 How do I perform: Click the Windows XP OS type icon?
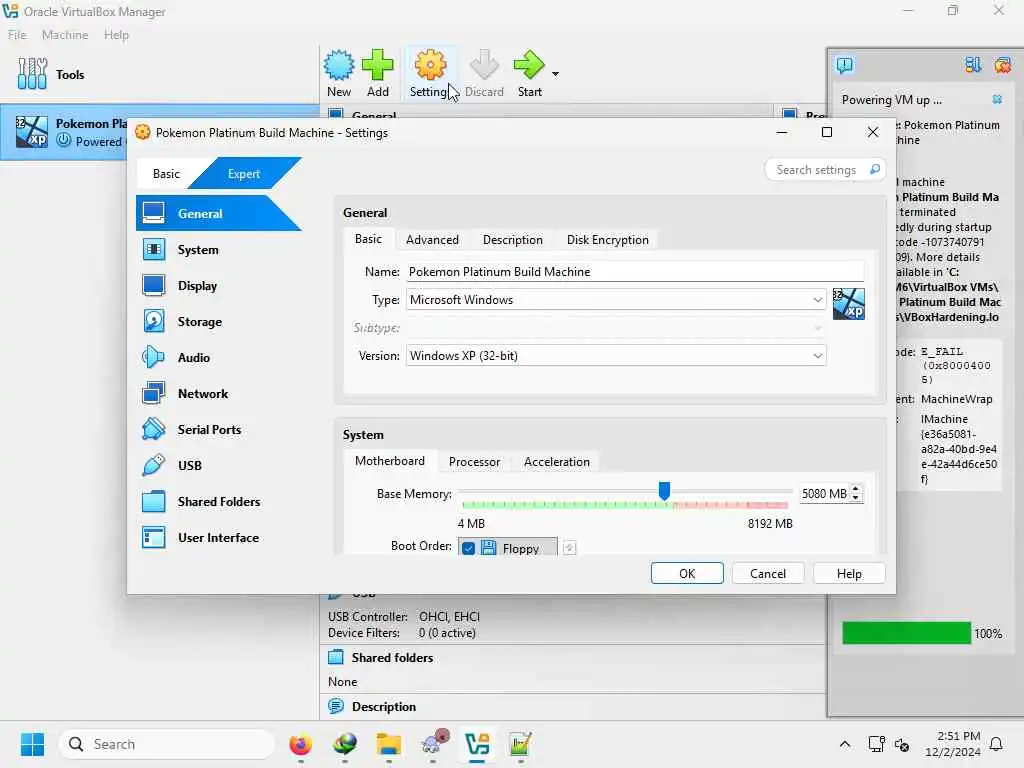(848, 304)
